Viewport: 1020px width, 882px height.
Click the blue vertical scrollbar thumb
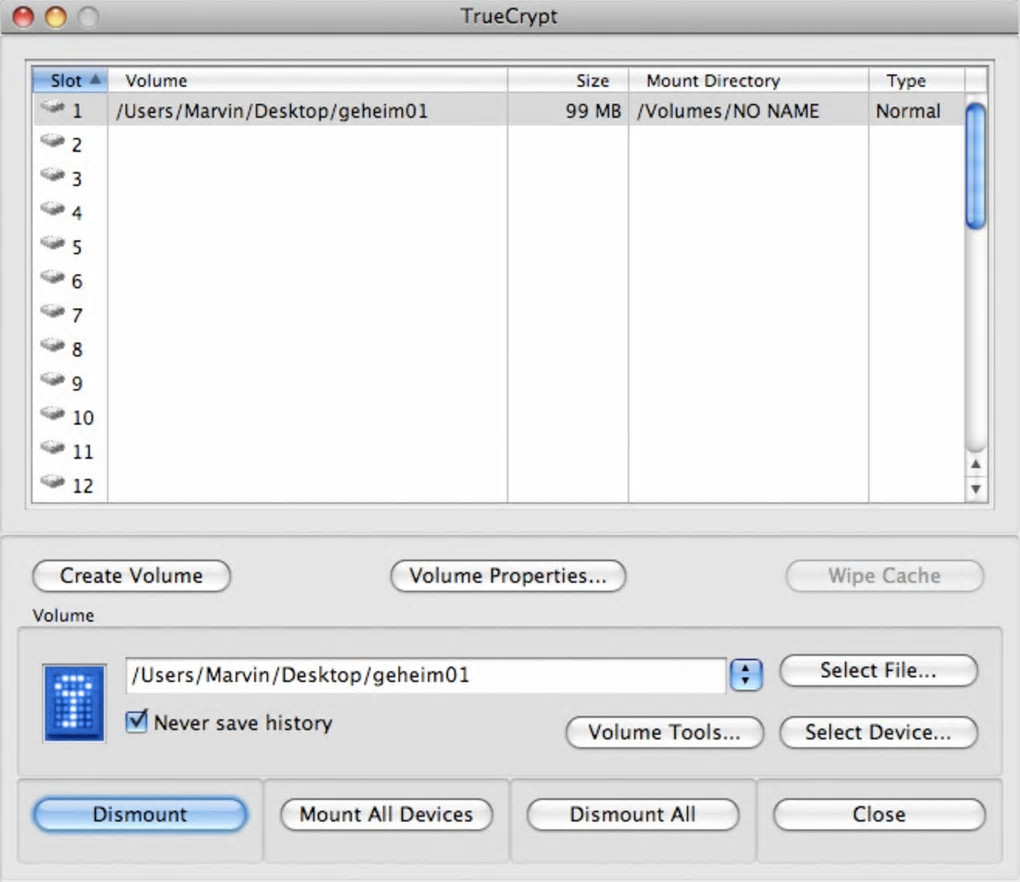click(x=975, y=166)
